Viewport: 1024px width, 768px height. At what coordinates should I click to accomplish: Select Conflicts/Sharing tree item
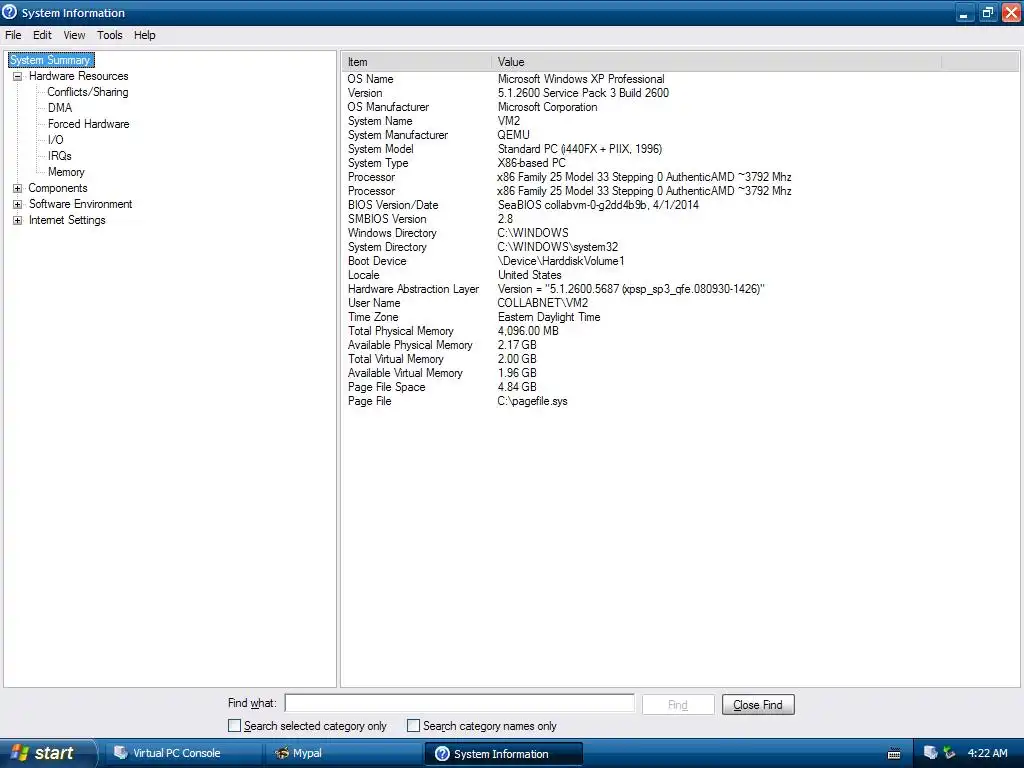(88, 92)
